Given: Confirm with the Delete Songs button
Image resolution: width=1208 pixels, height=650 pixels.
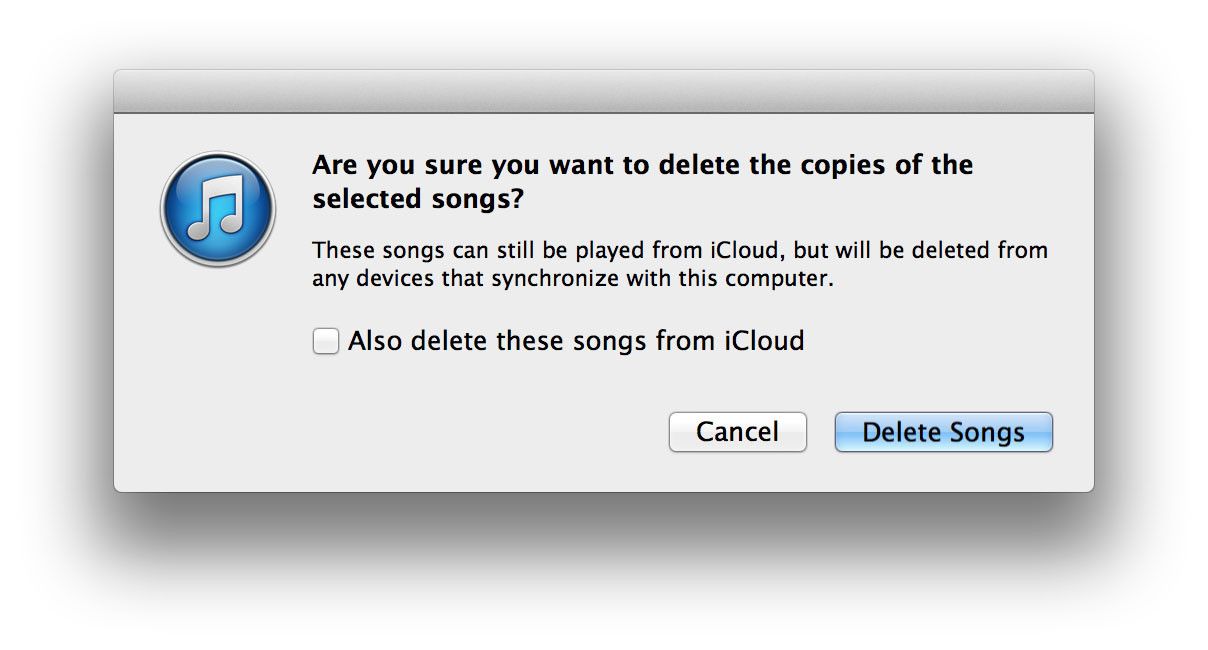Looking at the screenshot, I should [x=943, y=432].
